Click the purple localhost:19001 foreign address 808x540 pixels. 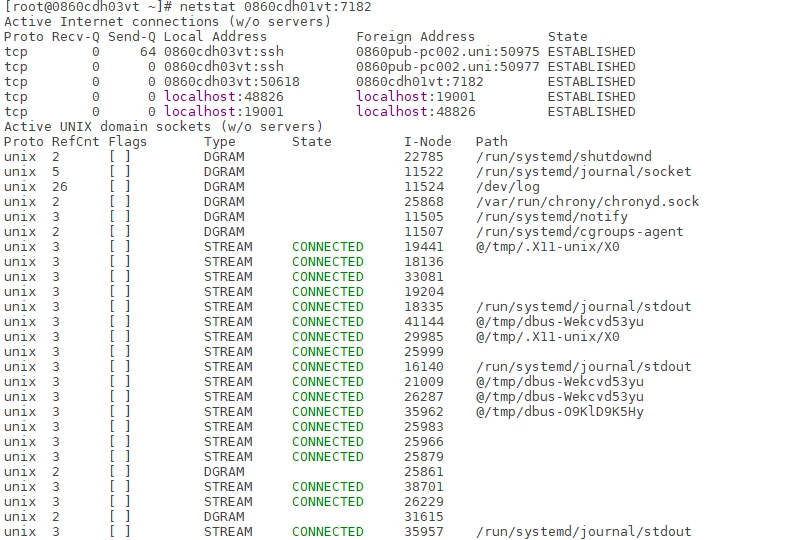pos(415,96)
